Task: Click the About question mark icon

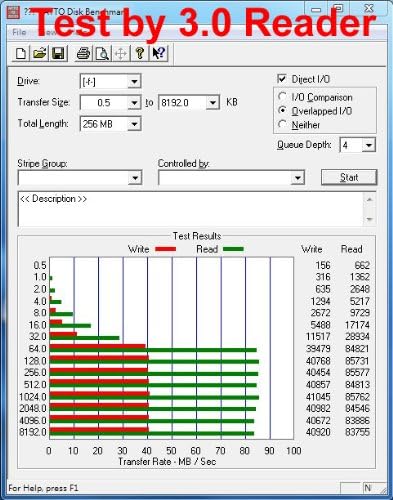Action: tap(140, 53)
